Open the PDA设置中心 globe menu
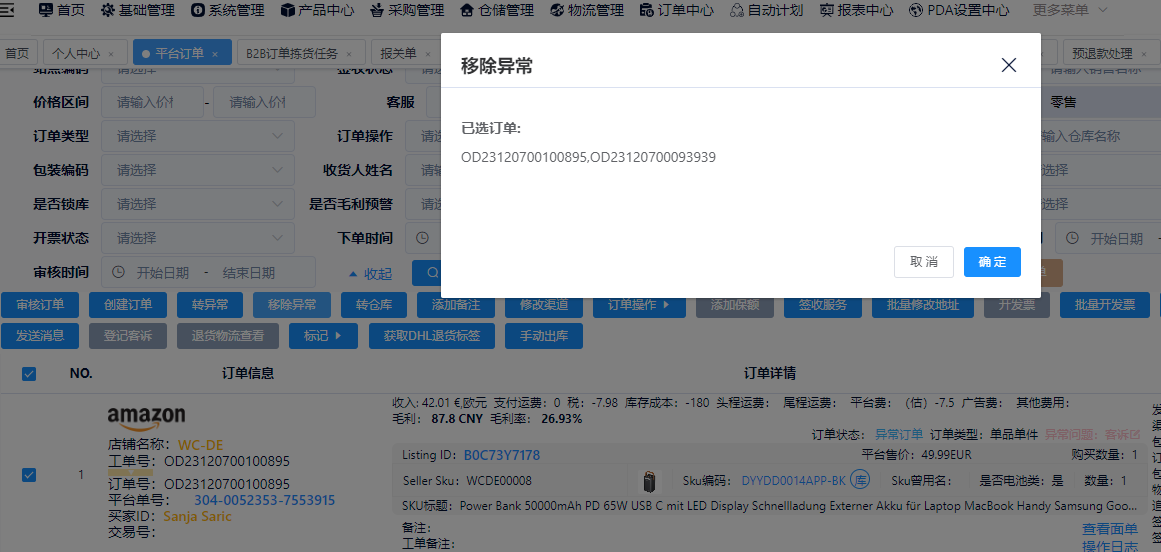1161x552 pixels. [x=959, y=10]
